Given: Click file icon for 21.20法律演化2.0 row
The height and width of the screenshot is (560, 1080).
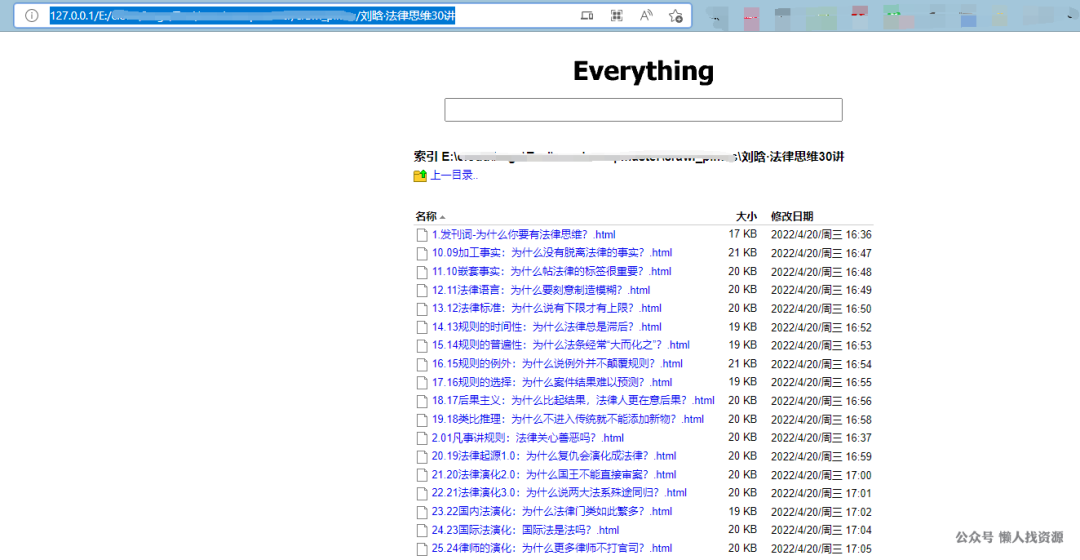Looking at the screenshot, I should pyautogui.click(x=422, y=475).
